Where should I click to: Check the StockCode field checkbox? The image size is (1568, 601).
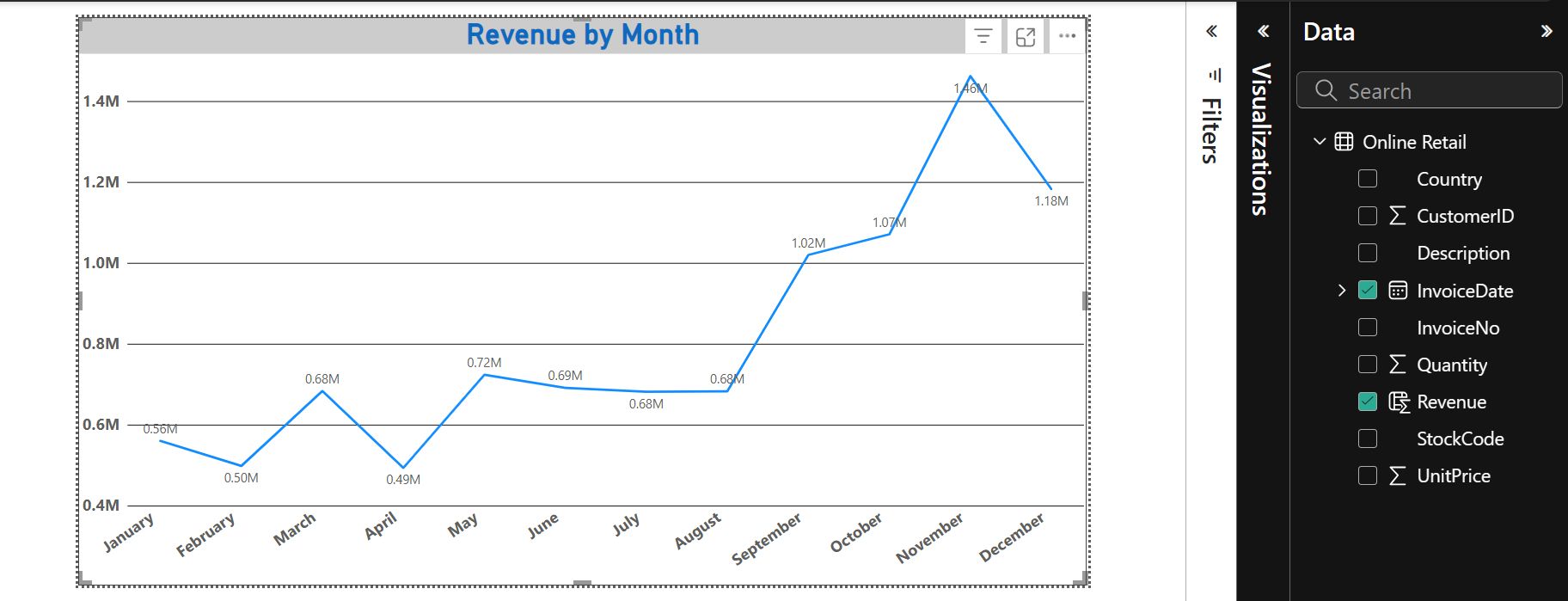point(1368,438)
